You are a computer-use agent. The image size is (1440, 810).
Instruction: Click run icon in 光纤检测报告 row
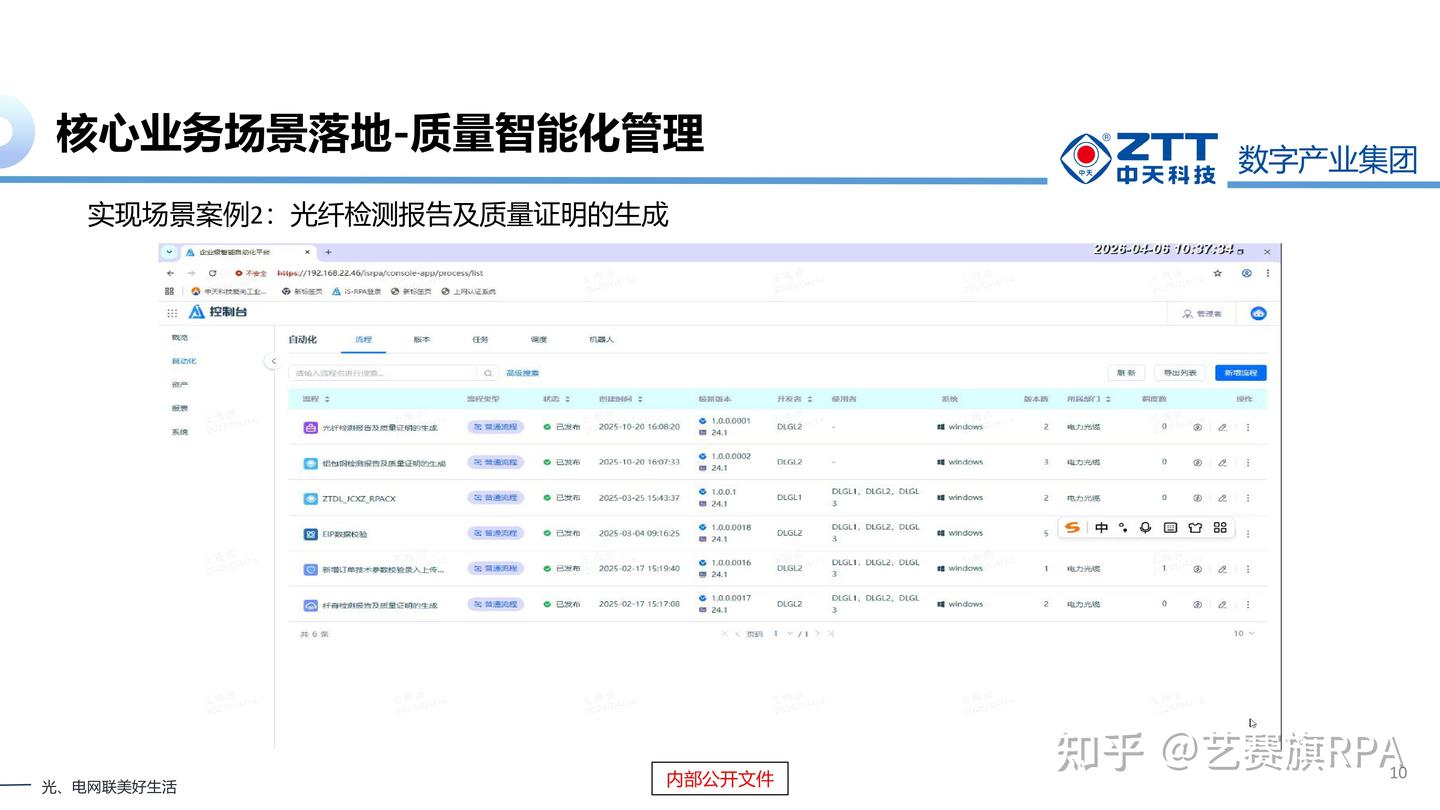(x=1197, y=427)
